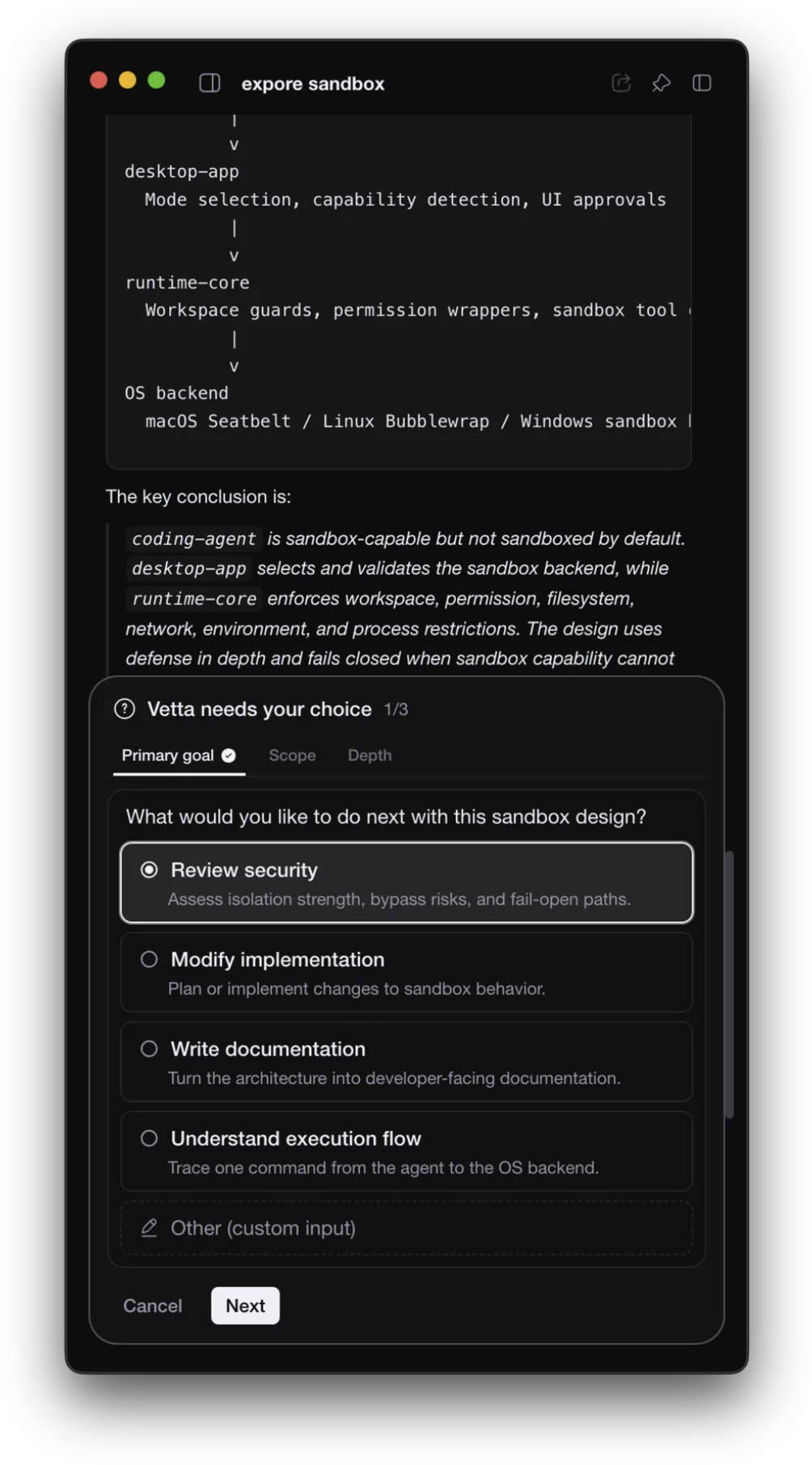Pin the conversation with the pin icon
This screenshot has width=812, height=1465.
pyautogui.click(x=661, y=83)
